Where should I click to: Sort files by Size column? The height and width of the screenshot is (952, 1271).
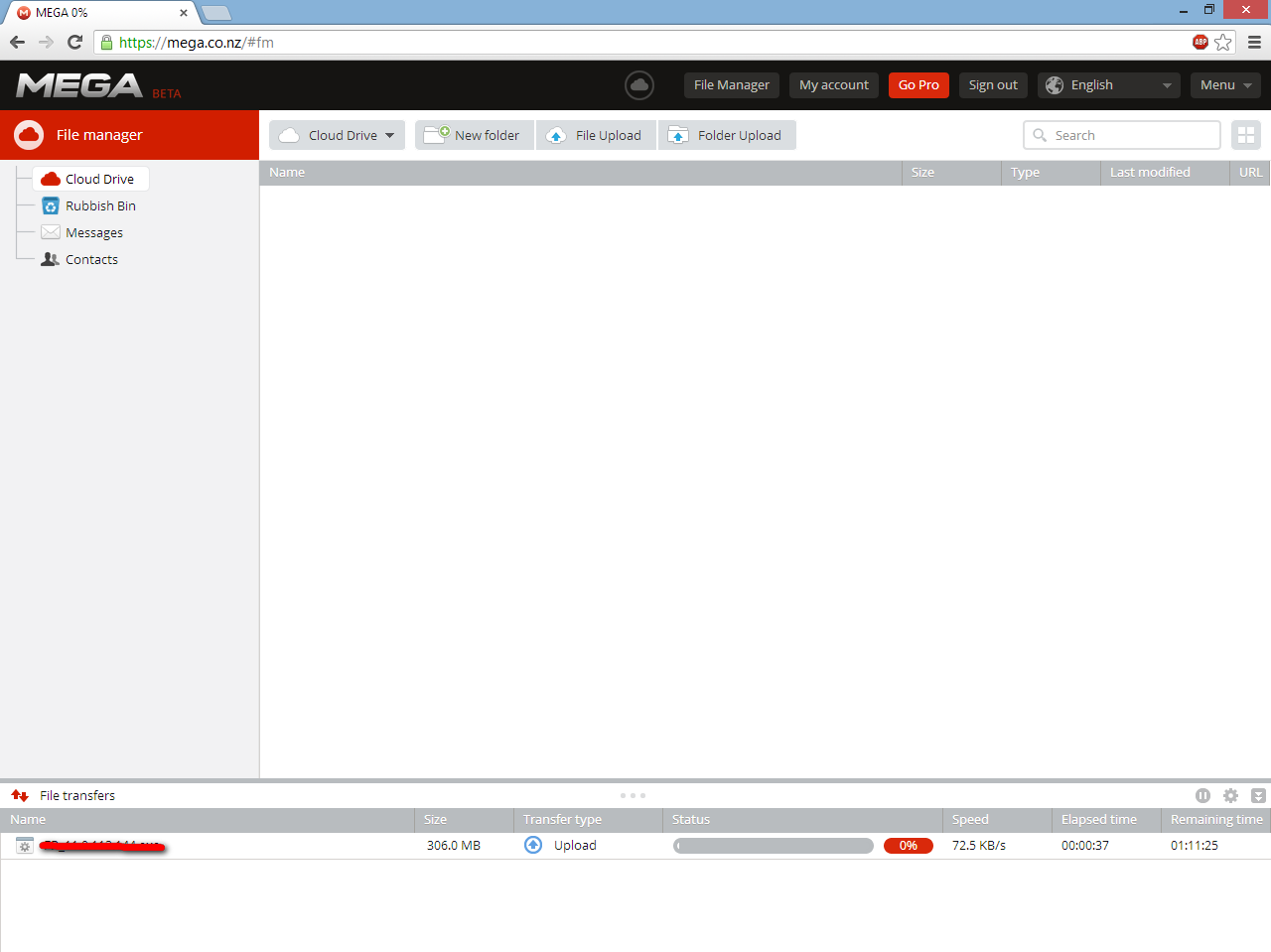[x=952, y=173]
